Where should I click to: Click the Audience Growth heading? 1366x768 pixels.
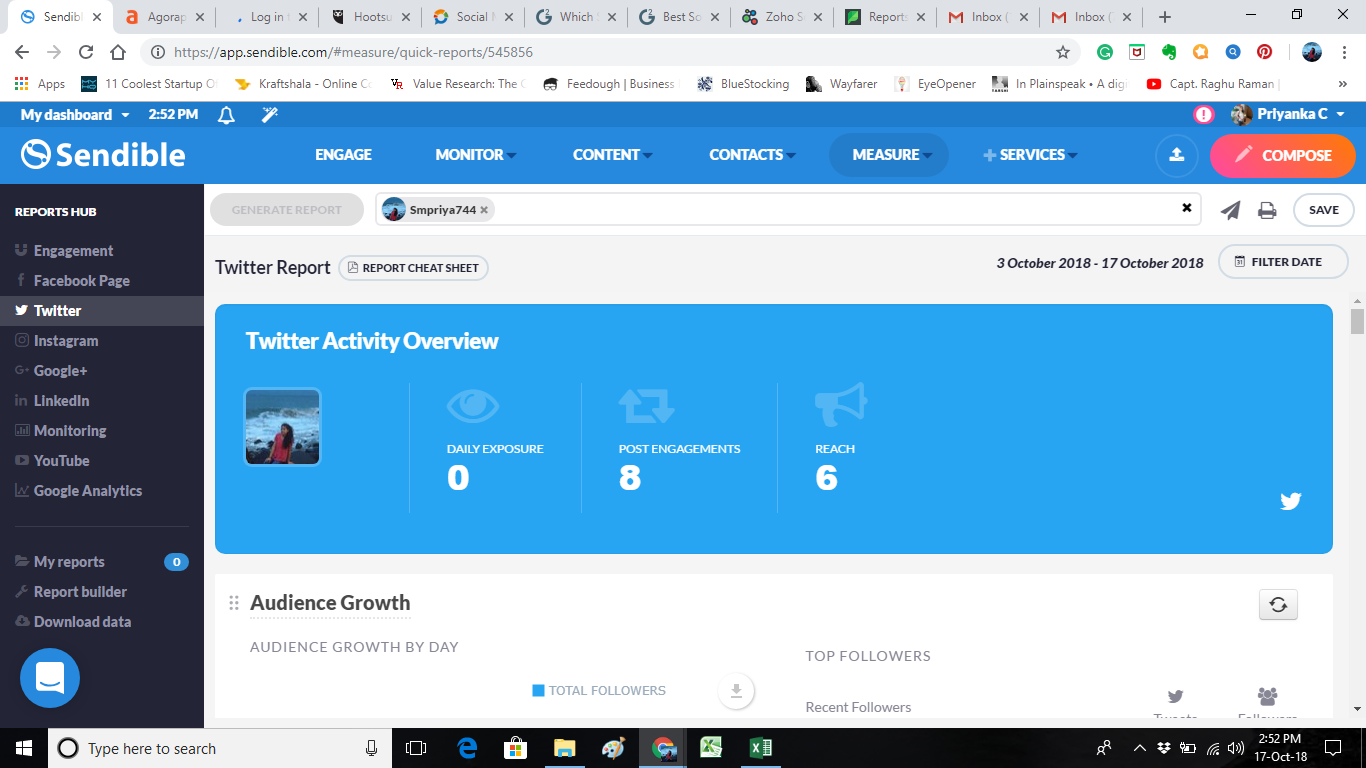(x=330, y=603)
